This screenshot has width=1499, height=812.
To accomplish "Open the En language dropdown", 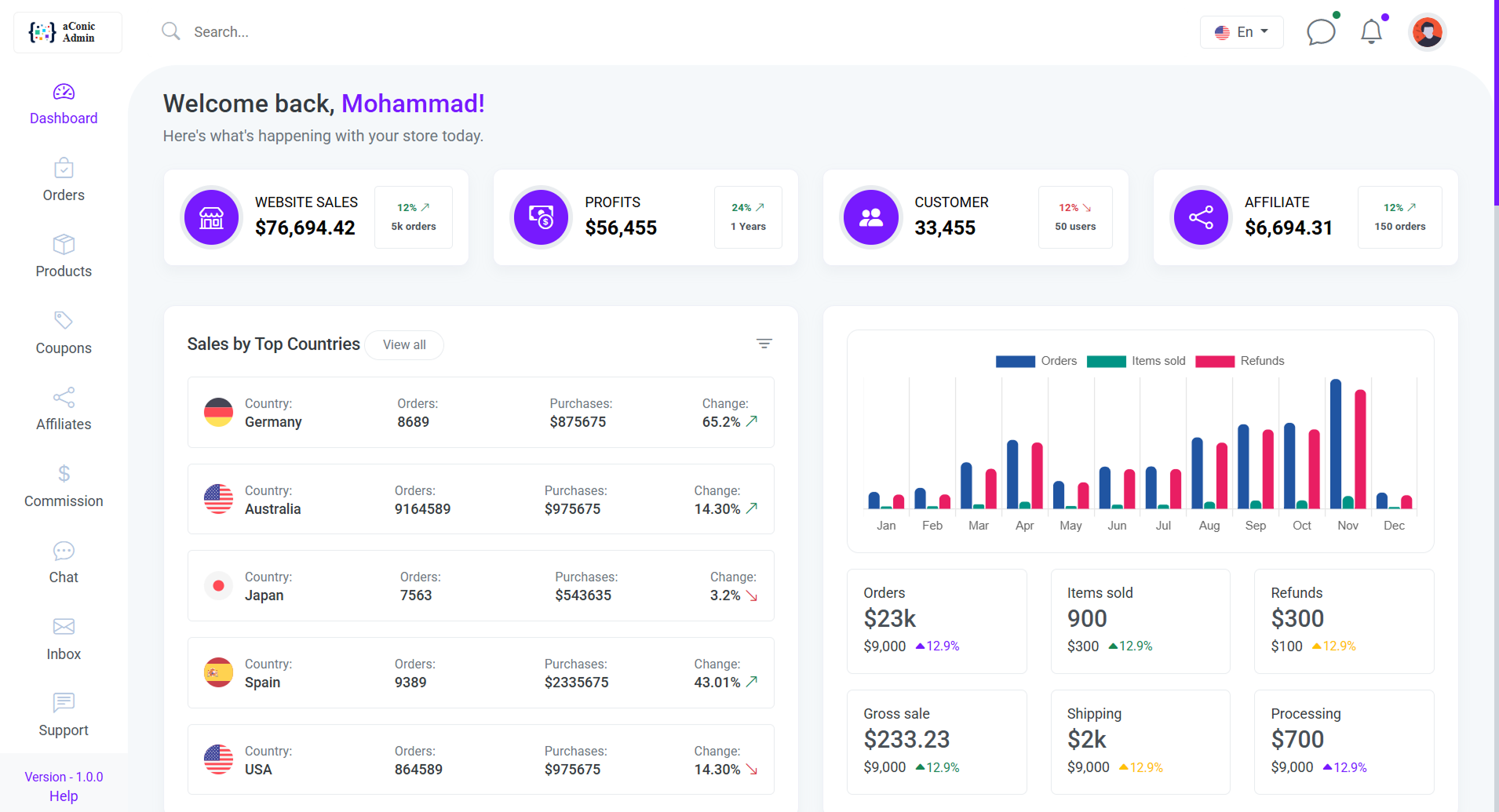I will coord(1242,32).
